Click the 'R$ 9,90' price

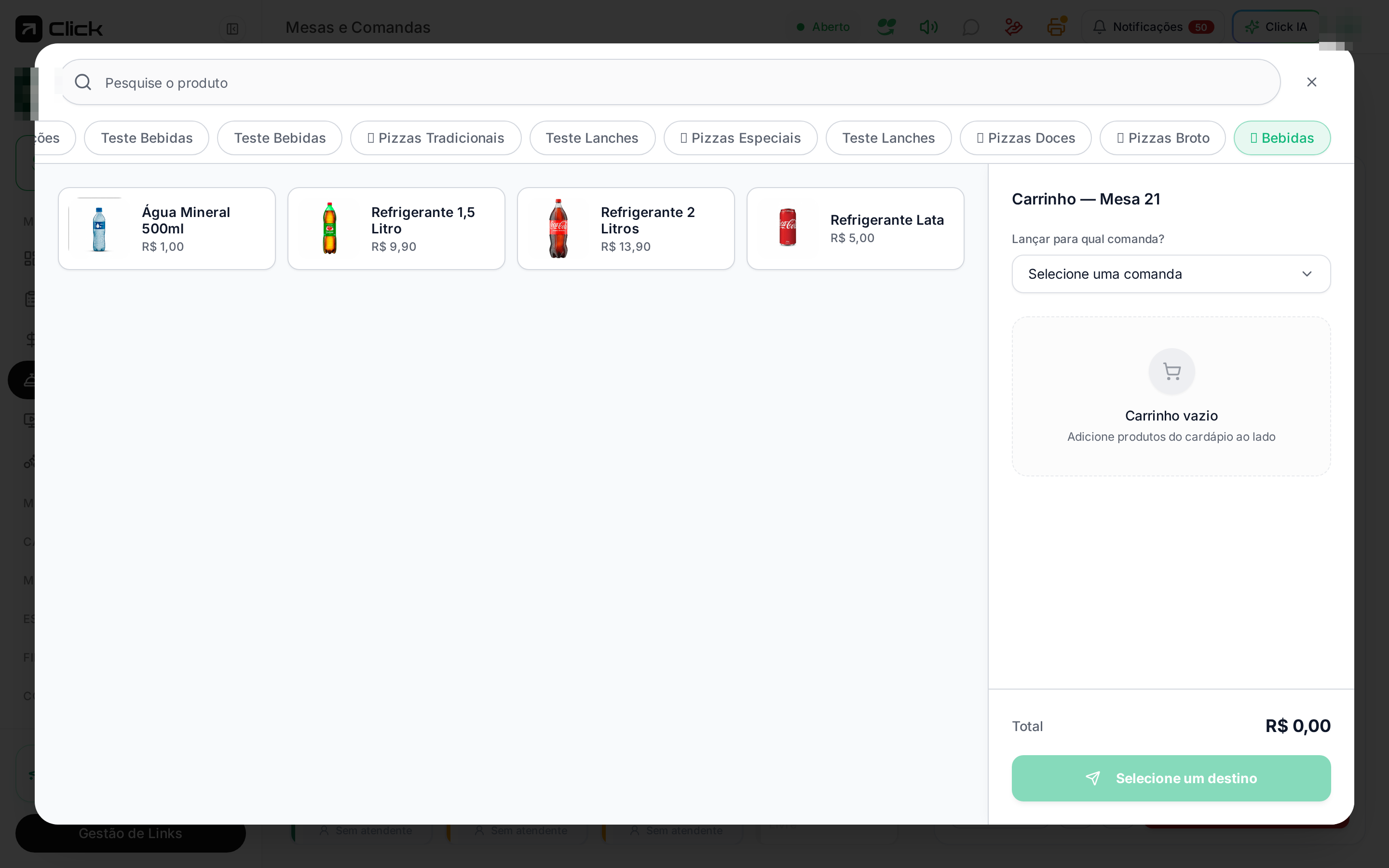tap(394, 247)
